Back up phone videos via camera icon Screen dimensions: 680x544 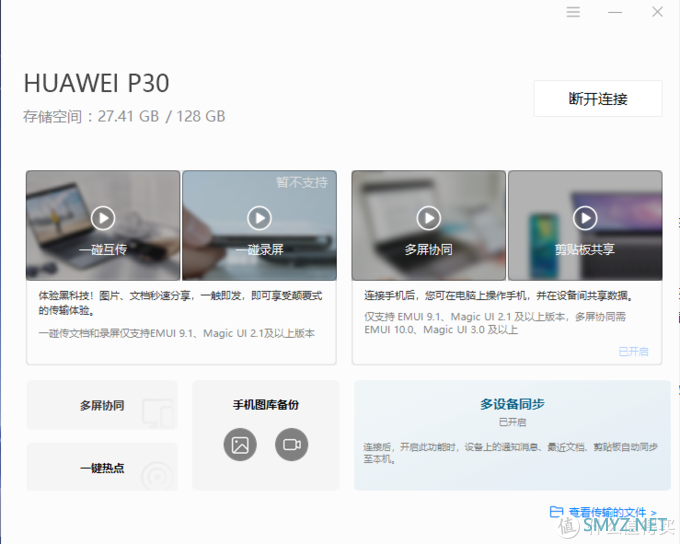(x=291, y=445)
